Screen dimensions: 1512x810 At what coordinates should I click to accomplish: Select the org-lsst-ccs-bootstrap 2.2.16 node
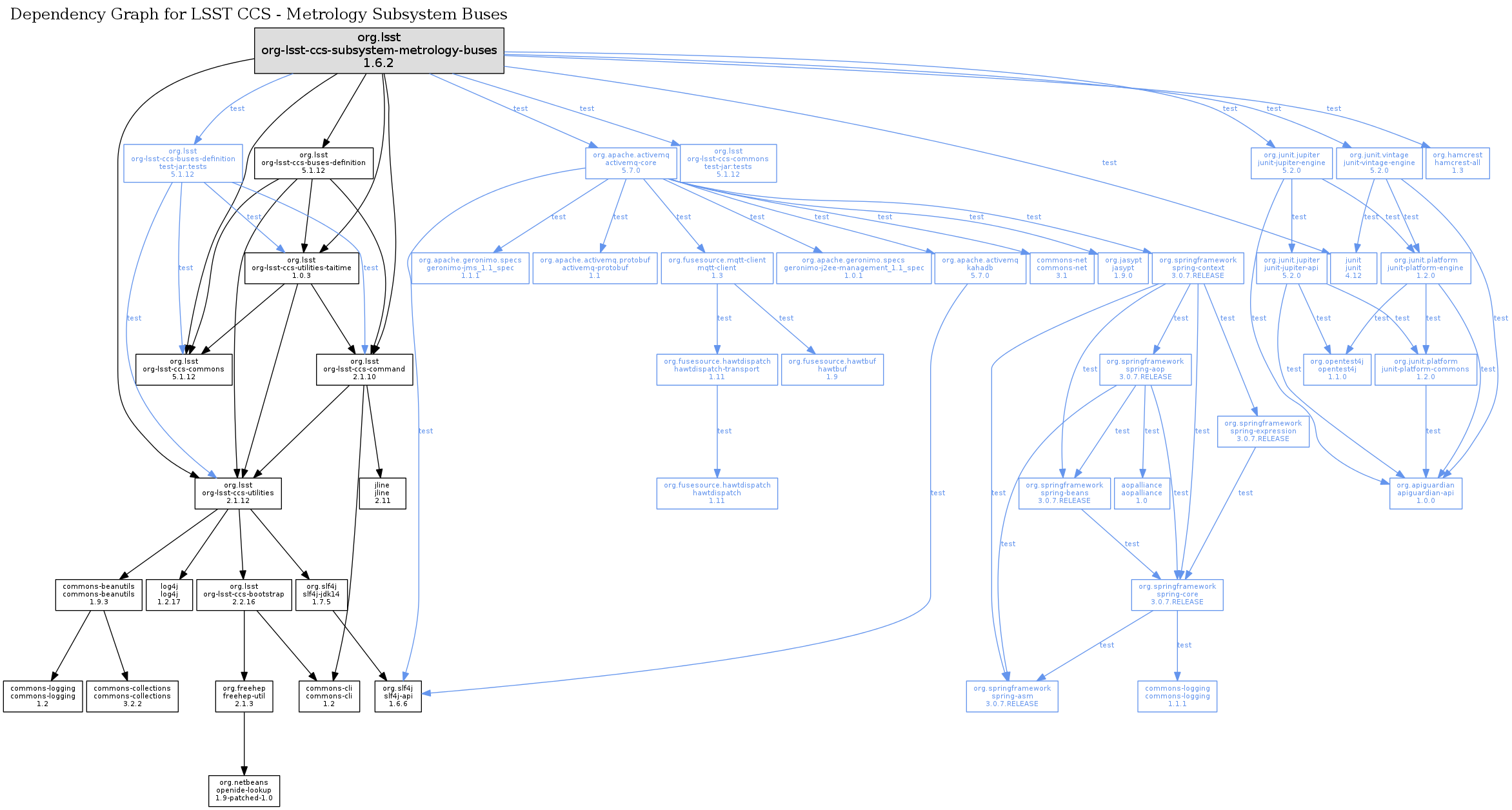point(243,594)
